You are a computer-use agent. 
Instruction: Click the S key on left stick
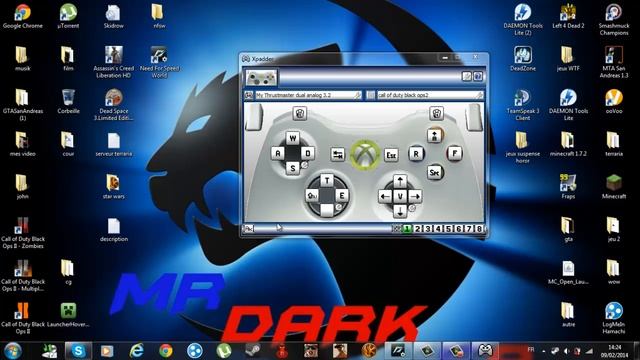pyautogui.click(x=293, y=168)
